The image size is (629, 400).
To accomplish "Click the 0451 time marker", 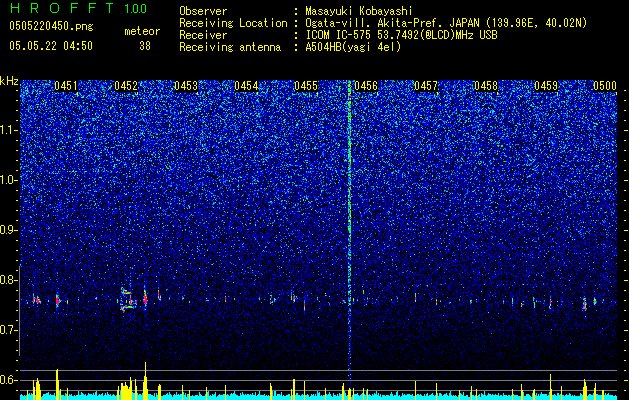I will [x=66, y=86].
